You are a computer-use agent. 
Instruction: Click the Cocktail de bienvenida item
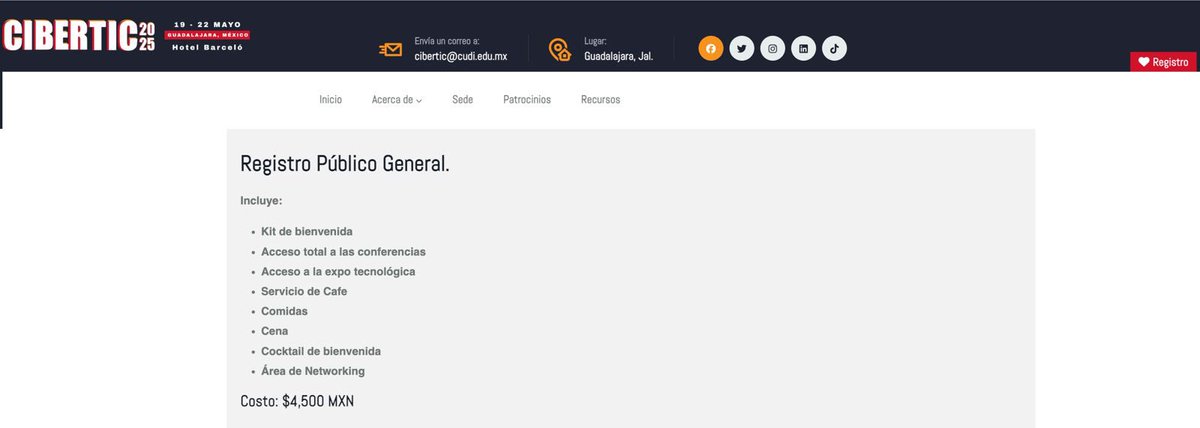pos(321,352)
